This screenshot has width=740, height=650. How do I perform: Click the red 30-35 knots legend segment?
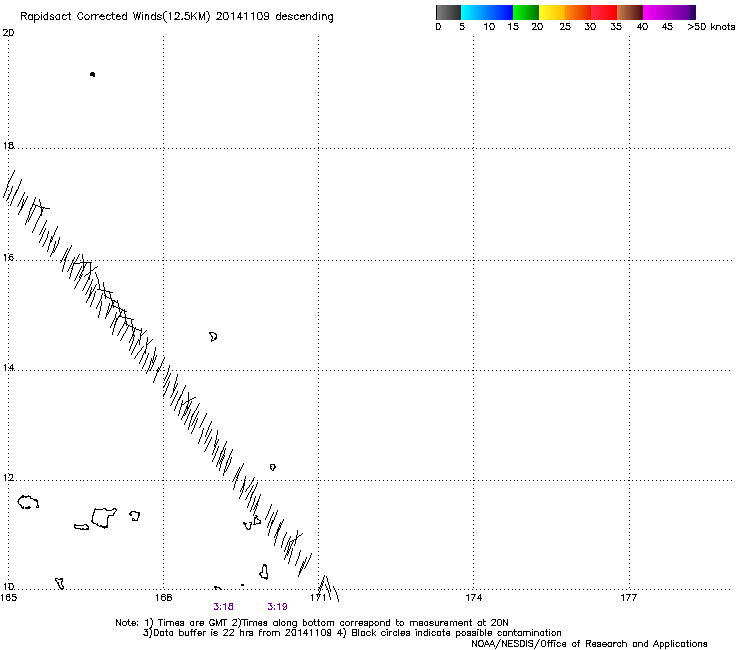(x=604, y=12)
